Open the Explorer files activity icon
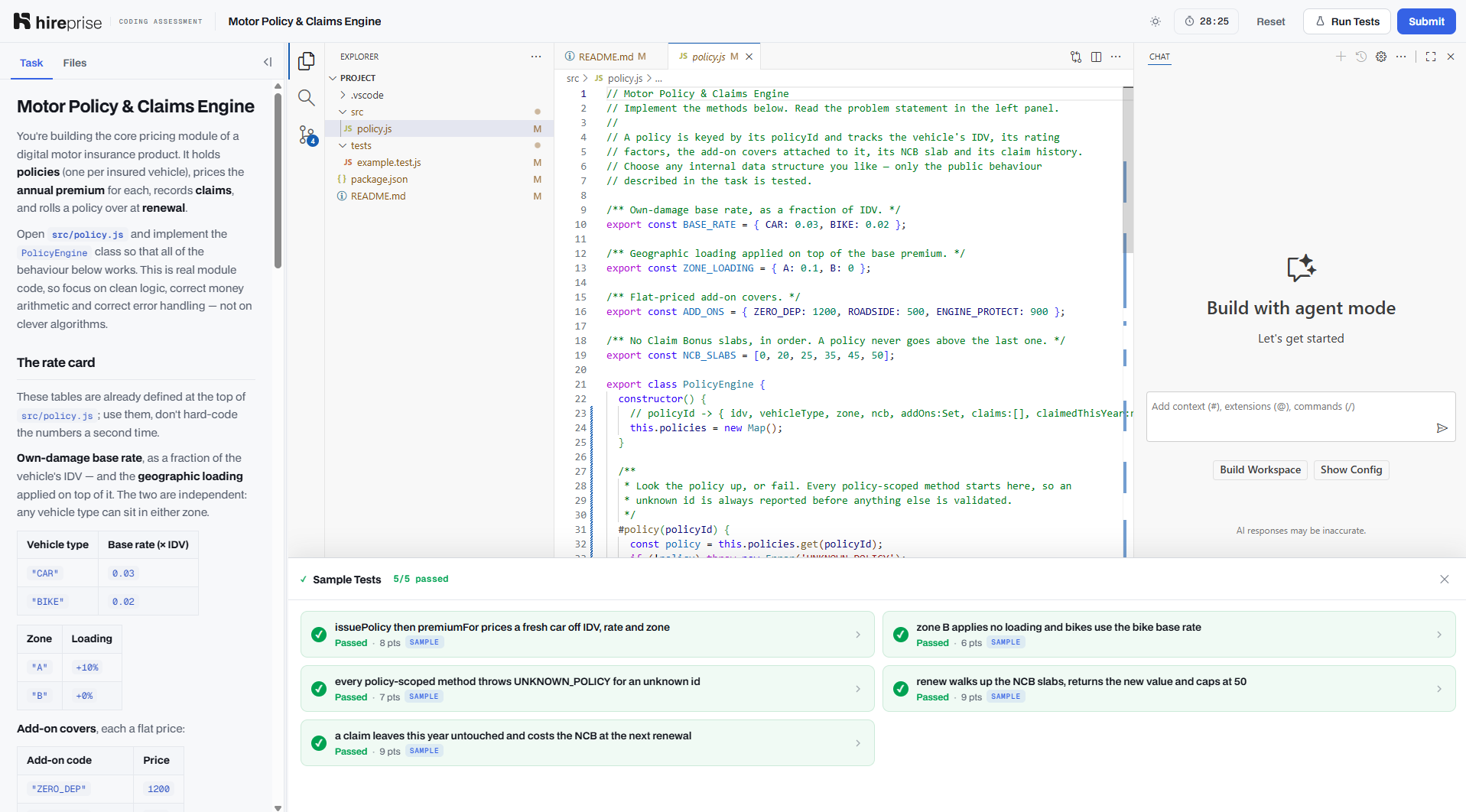Screen dimensions: 1466x812 [307, 61]
